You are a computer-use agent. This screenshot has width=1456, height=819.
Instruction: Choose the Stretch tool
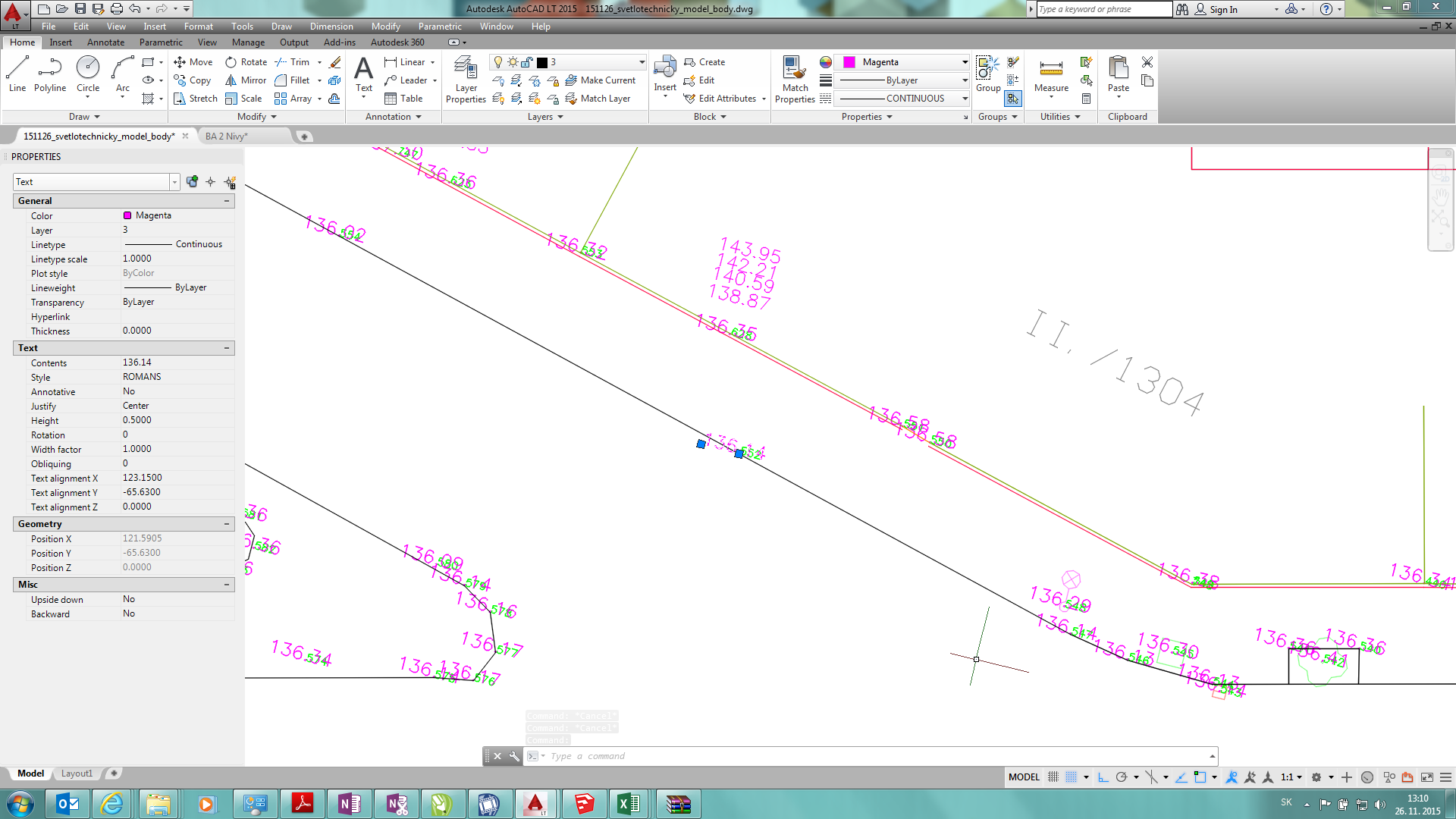196,99
